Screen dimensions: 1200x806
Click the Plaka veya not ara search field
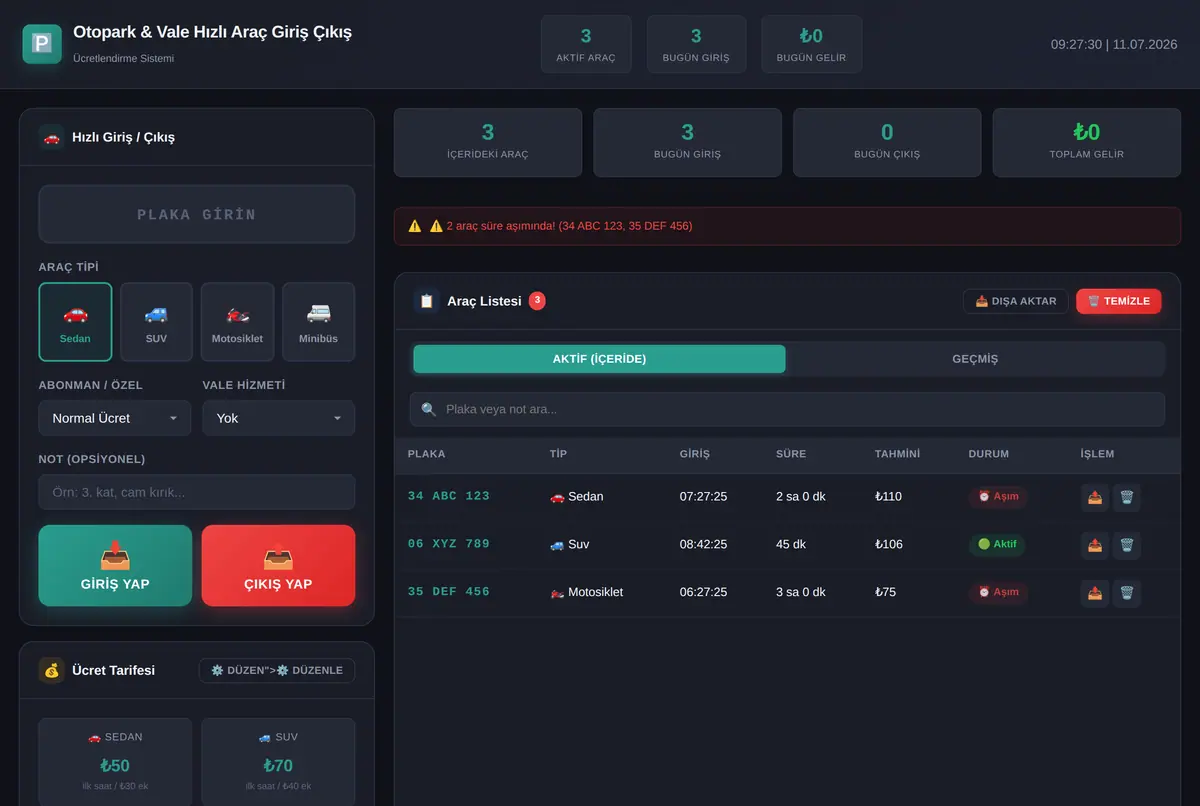(787, 409)
